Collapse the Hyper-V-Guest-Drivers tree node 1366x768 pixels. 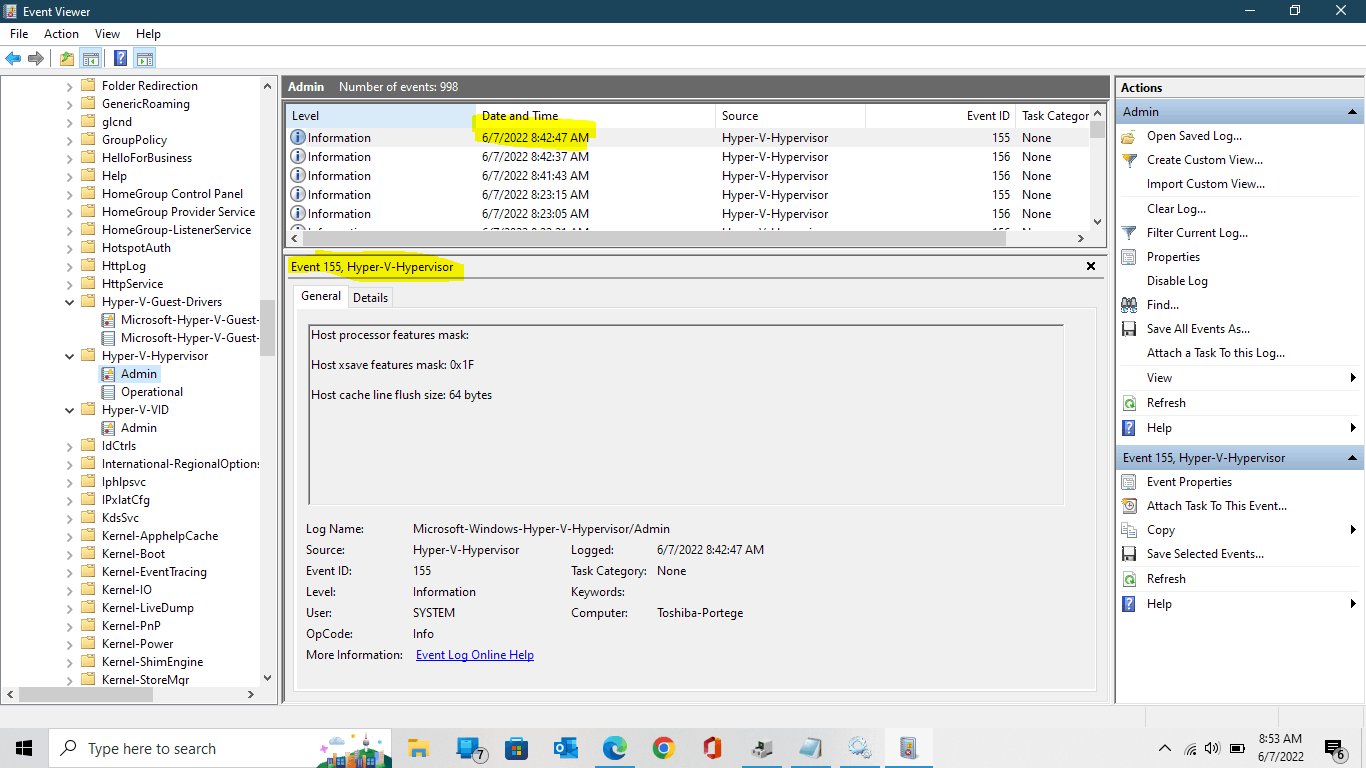(x=69, y=302)
